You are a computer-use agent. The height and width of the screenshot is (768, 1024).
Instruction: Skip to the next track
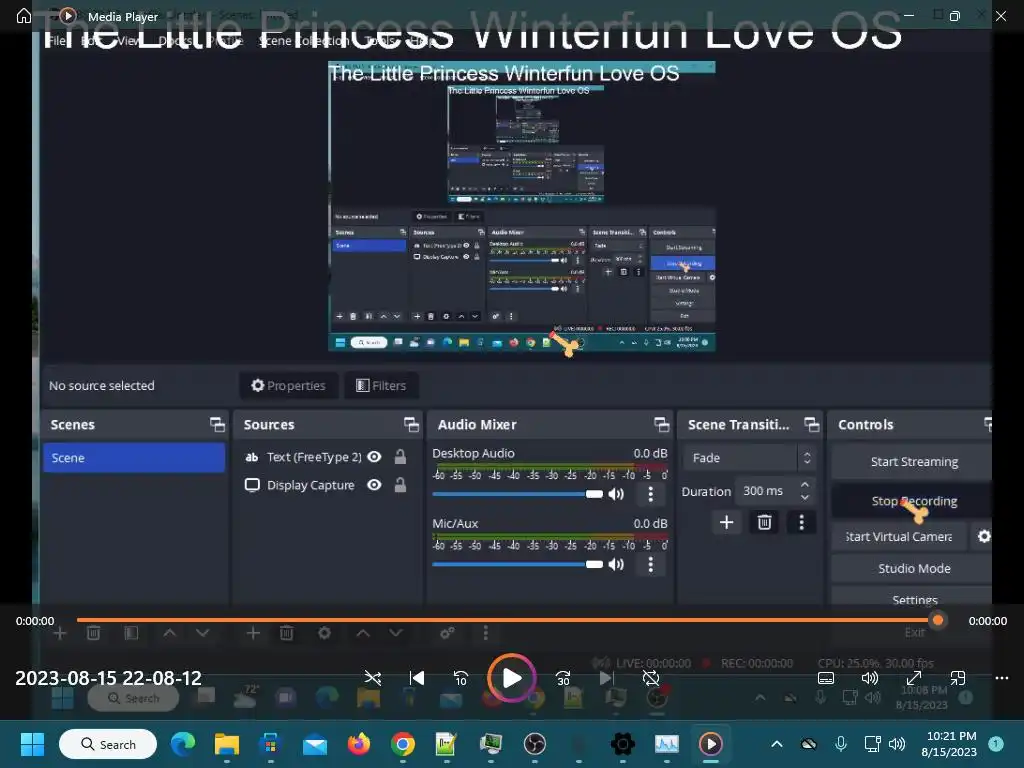(607, 678)
